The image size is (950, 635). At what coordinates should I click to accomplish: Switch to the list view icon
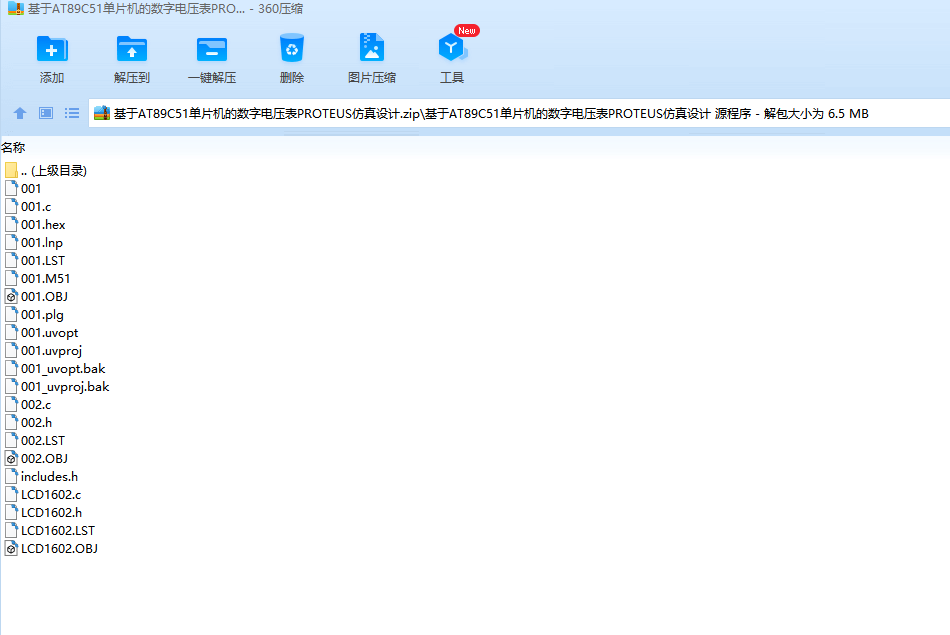(72, 113)
